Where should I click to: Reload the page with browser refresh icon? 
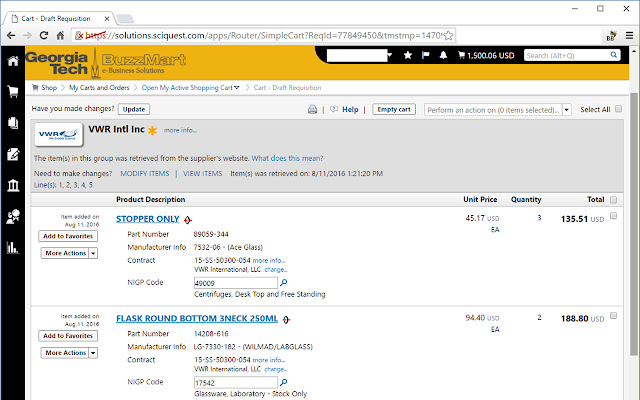tap(44, 36)
